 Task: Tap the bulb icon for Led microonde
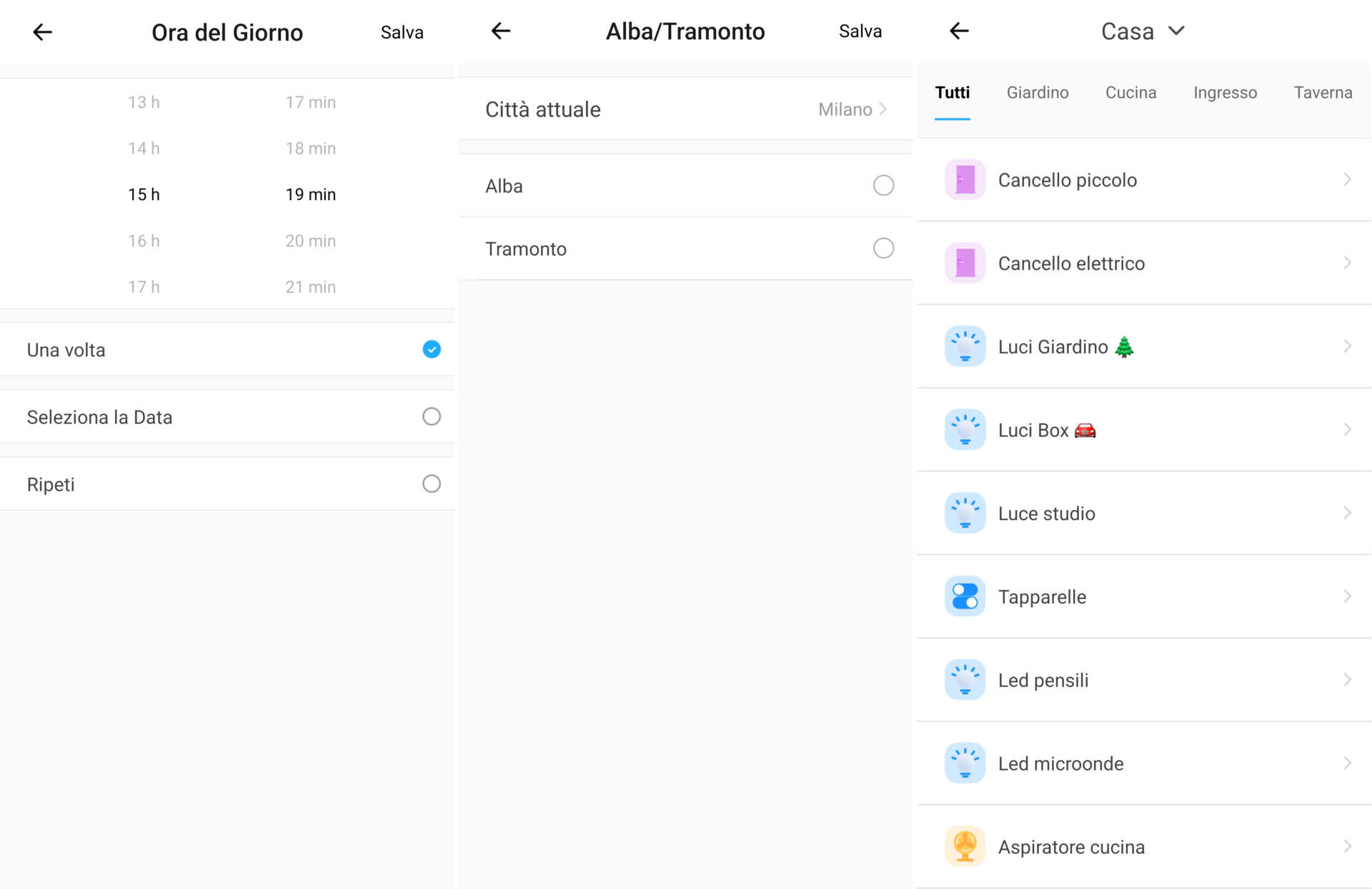pos(965,763)
